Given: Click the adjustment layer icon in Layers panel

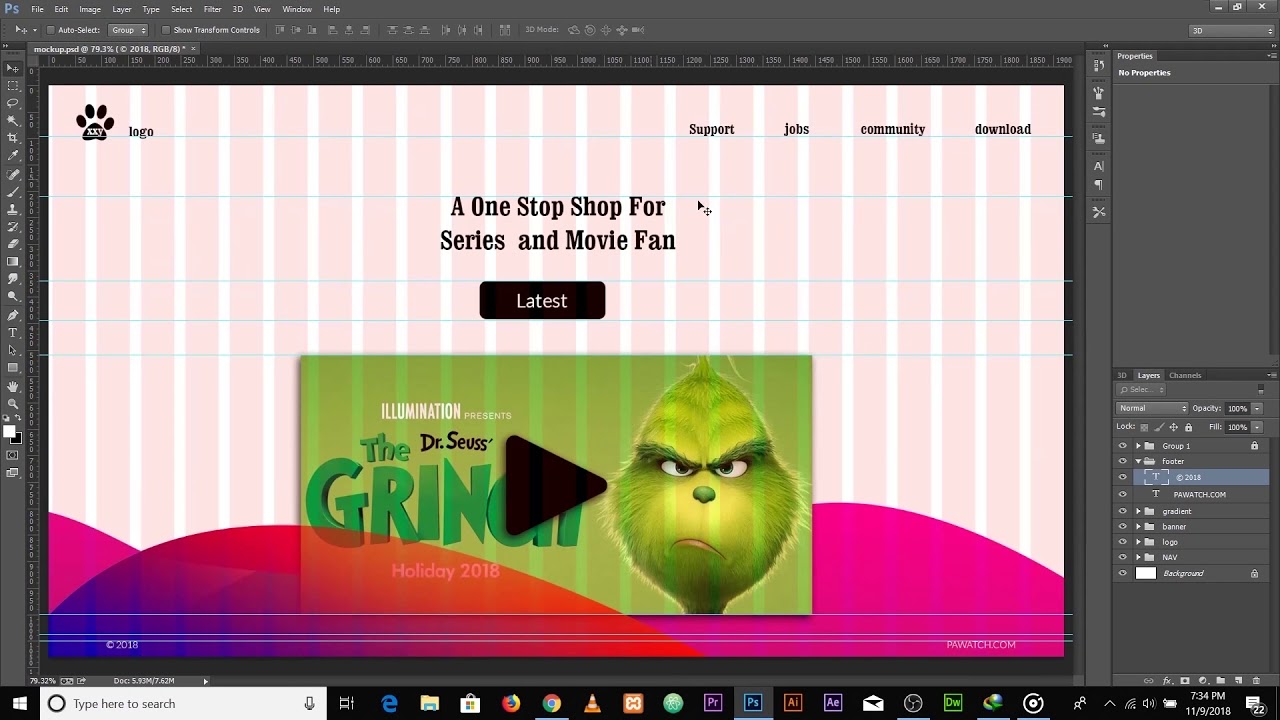Looking at the screenshot, I should [x=1203, y=681].
